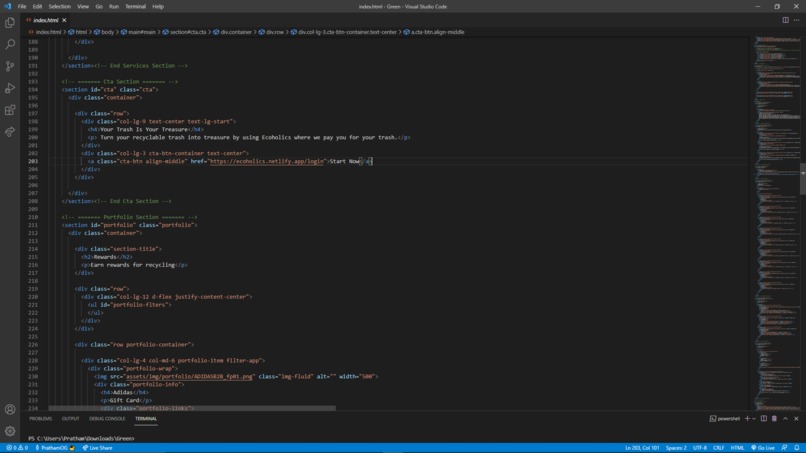Viewport: 806px width, 453px height.
Task: Open the feedback icon in status bar
Action: pos(784,448)
